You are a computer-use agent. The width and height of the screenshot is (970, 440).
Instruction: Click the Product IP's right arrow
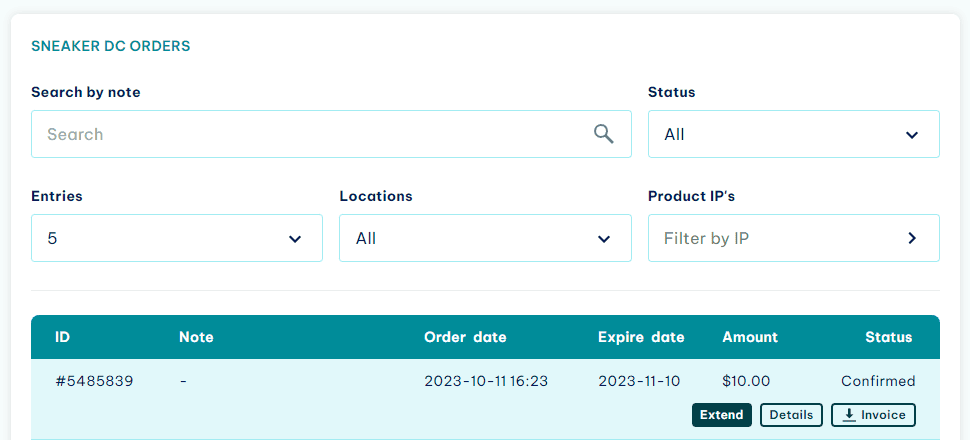point(912,238)
